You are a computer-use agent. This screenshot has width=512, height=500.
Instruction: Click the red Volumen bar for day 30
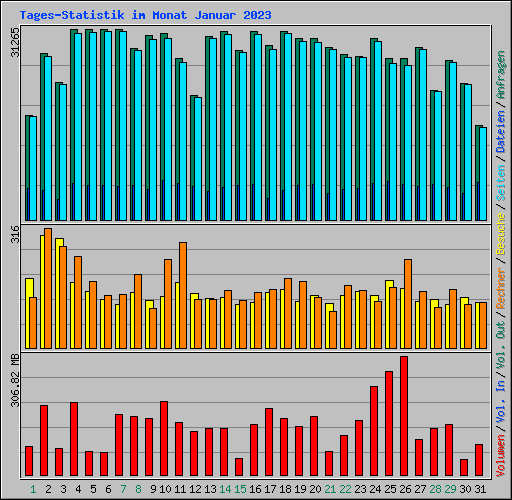click(464, 467)
